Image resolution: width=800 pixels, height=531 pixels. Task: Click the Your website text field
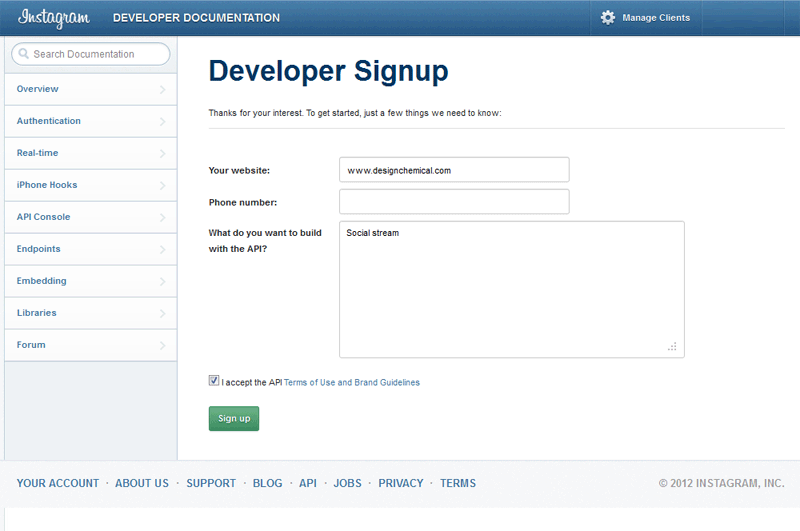[x=454, y=170]
